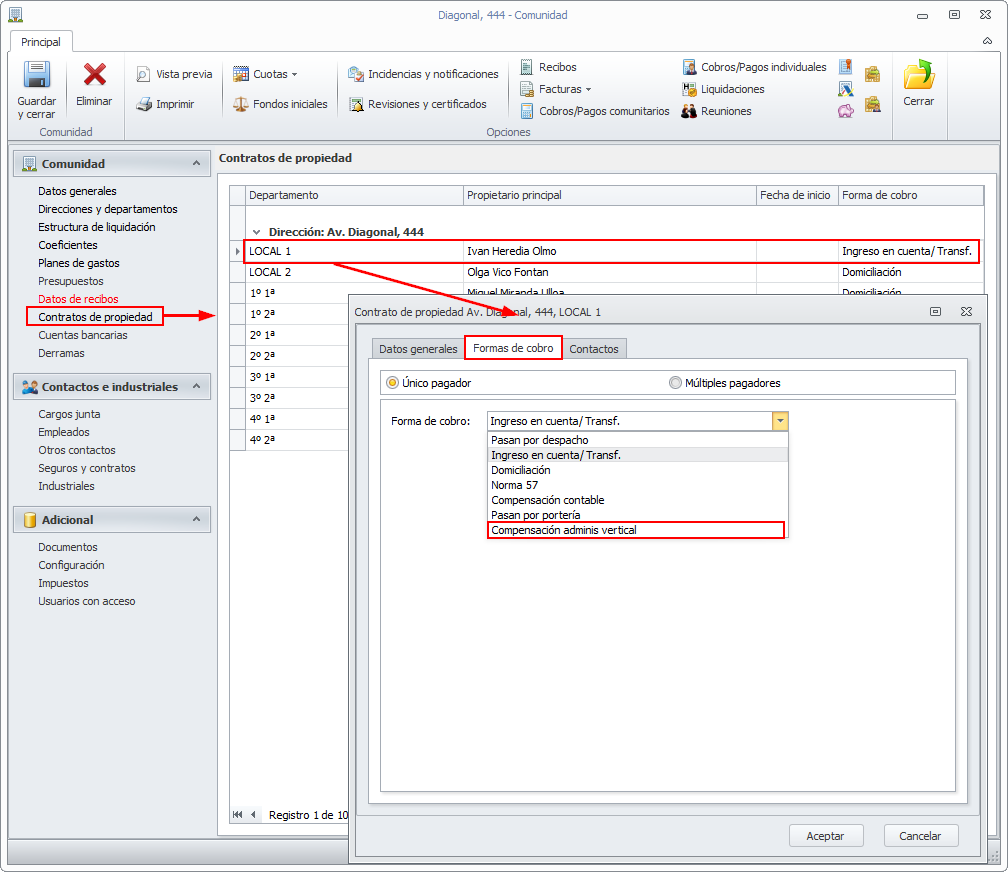The image size is (1008, 872).
Task: Open Contratos de propiedad in sidebar
Action: pyautogui.click(x=95, y=317)
